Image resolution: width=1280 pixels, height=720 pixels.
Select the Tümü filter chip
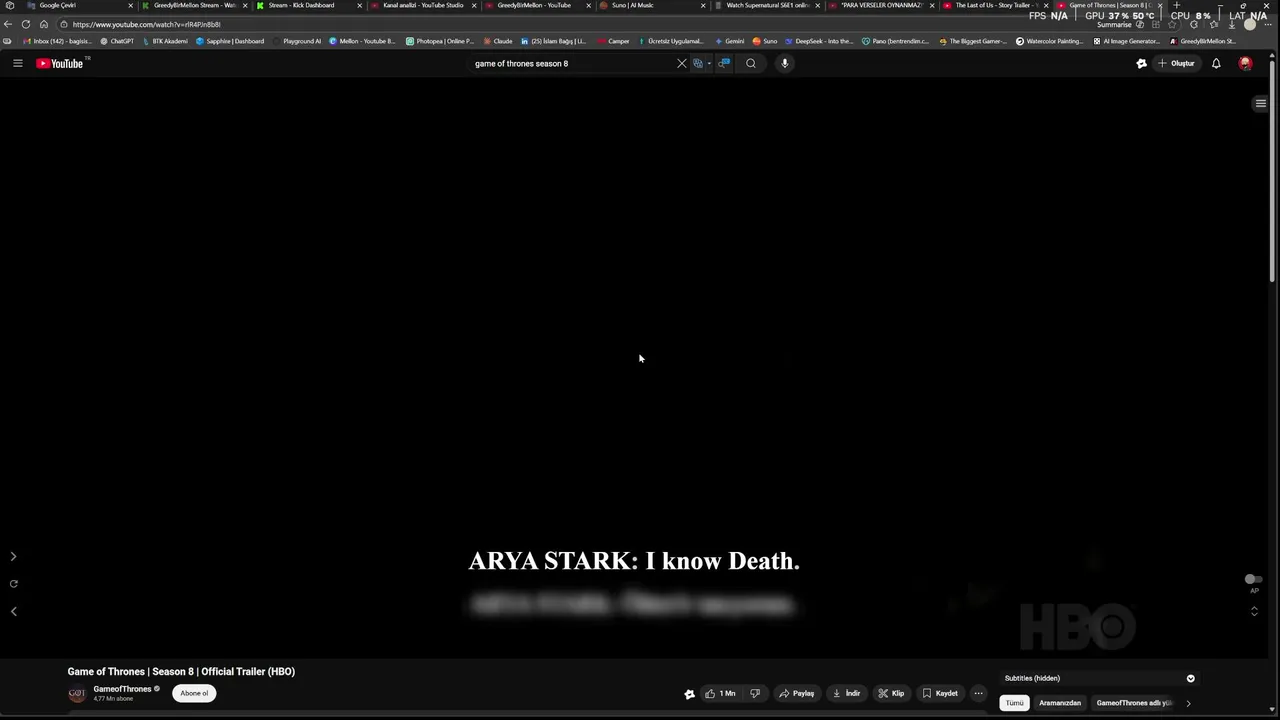pyautogui.click(x=1015, y=703)
